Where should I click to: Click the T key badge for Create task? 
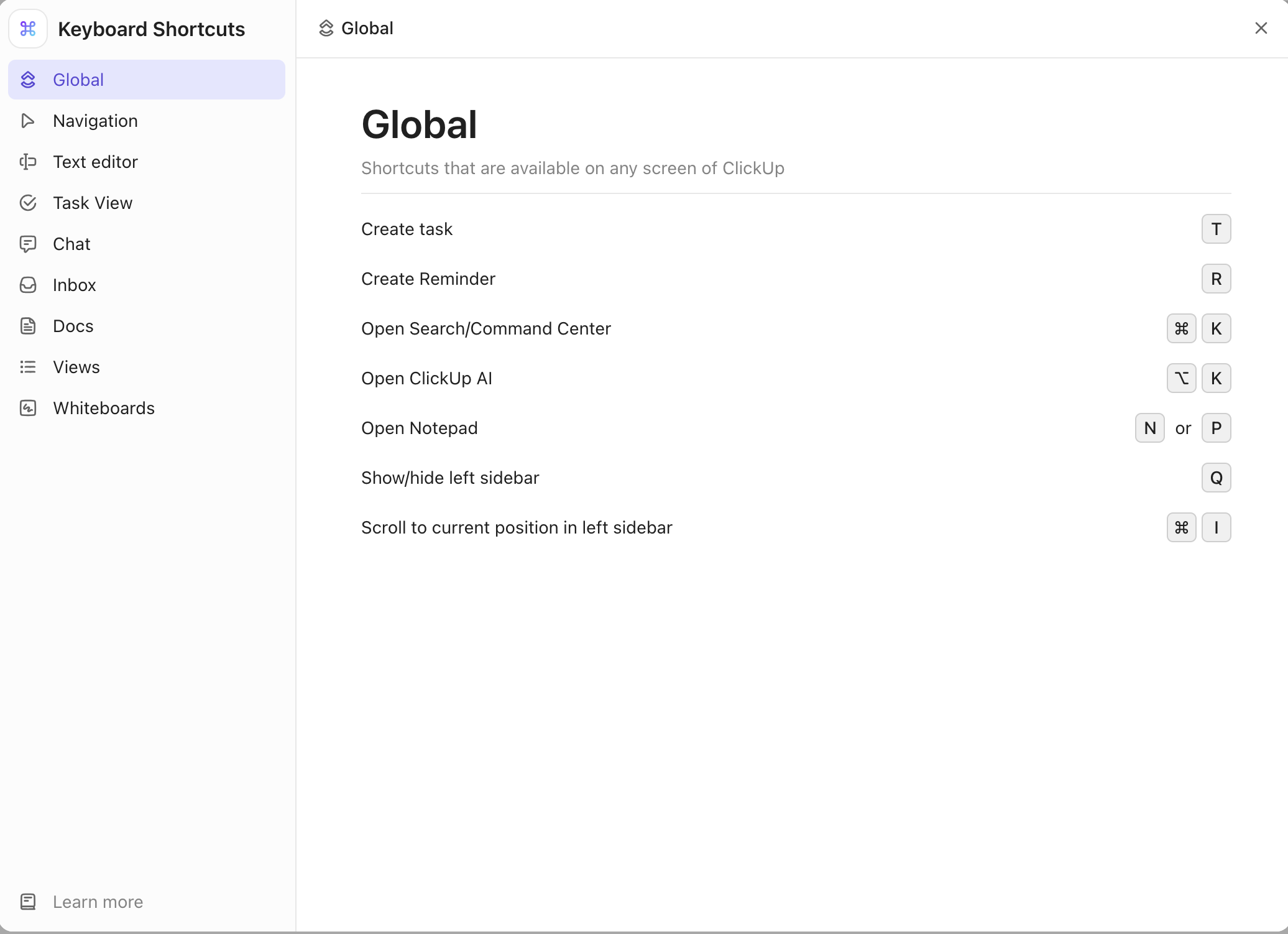[1216, 229]
